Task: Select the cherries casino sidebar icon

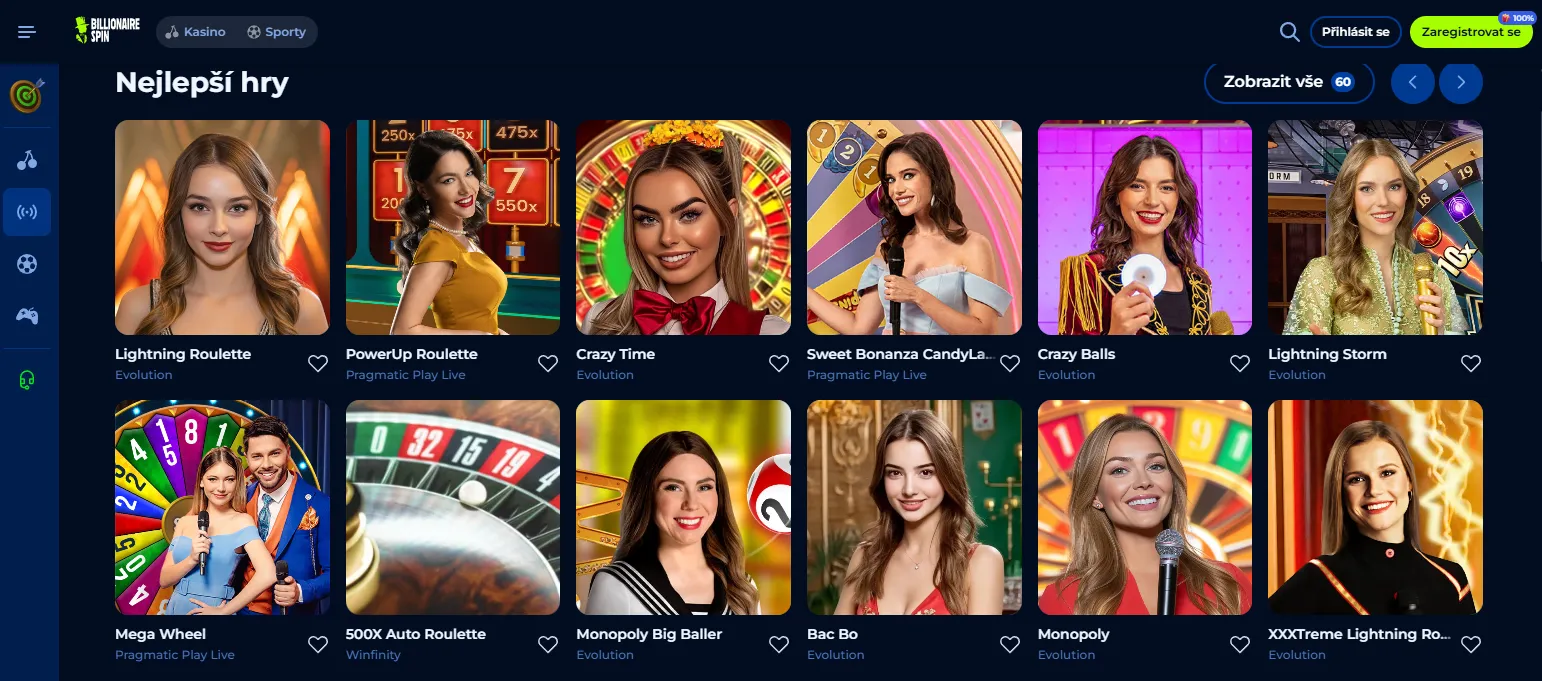Action: (x=27, y=159)
